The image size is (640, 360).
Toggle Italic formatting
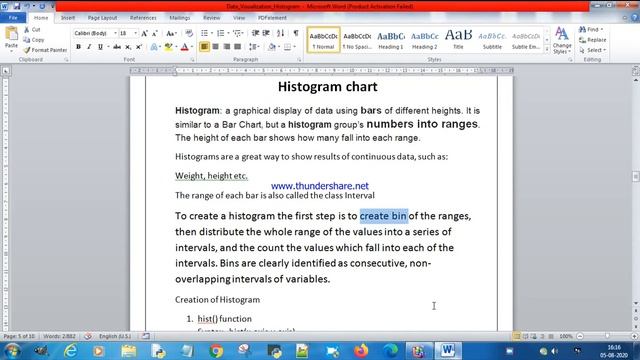[89, 47]
